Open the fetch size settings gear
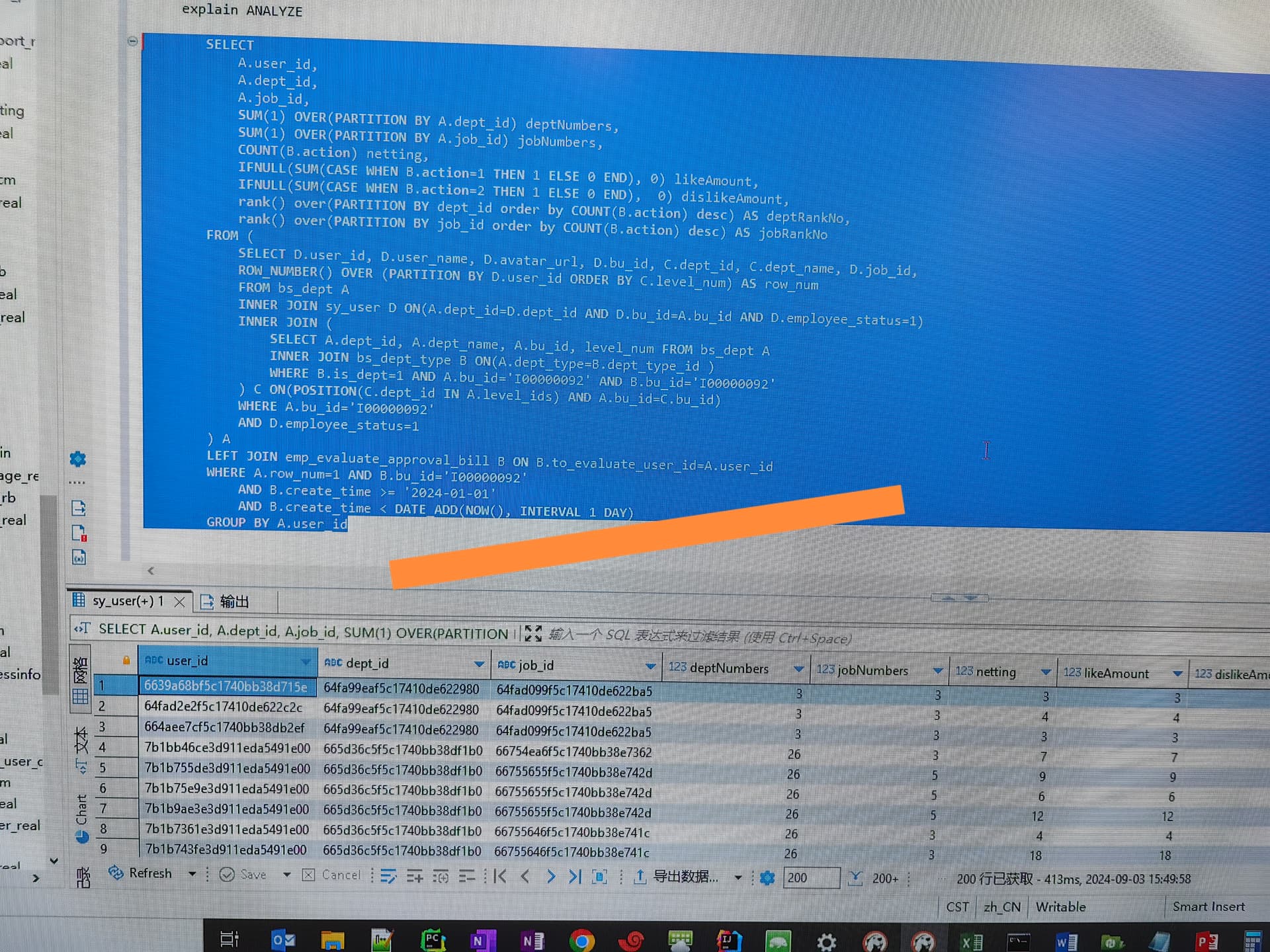 (x=767, y=878)
